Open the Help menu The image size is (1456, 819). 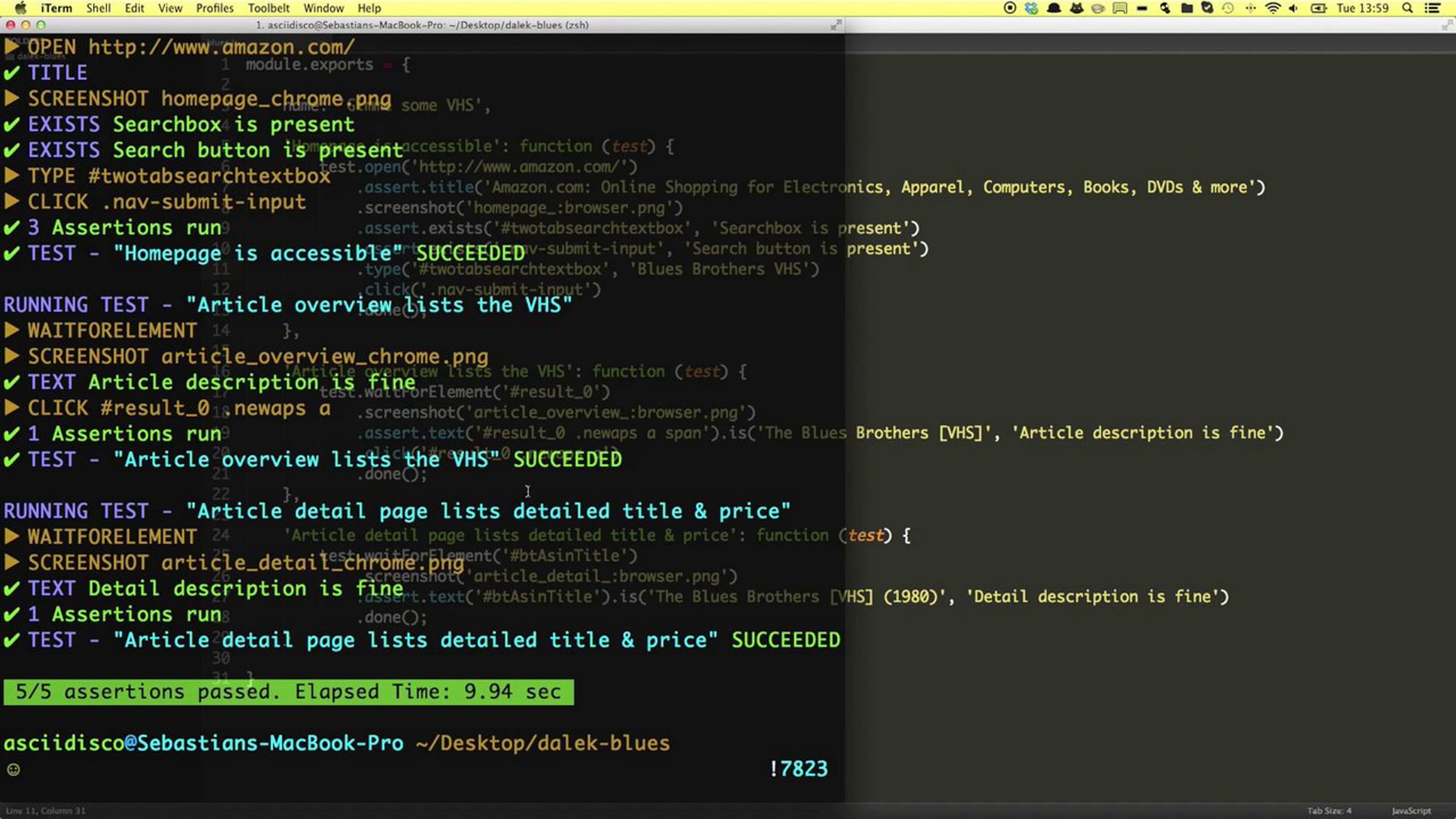click(x=369, y=8)
